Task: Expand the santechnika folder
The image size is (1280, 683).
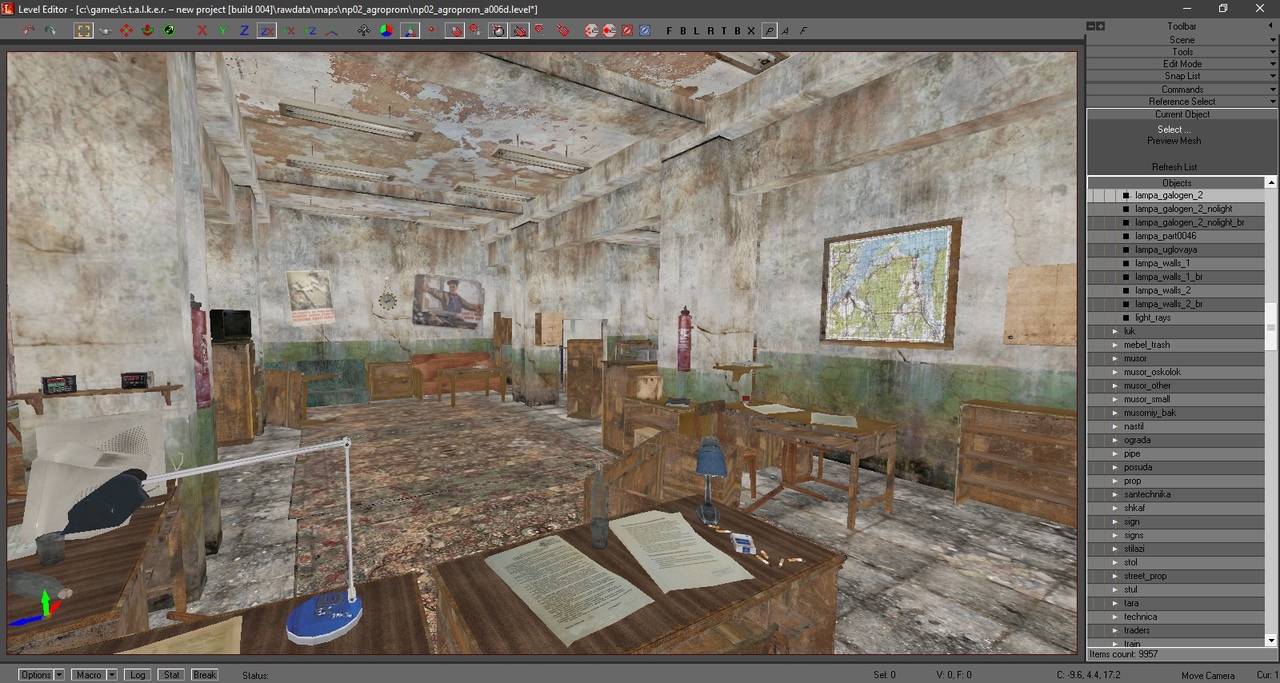Action: [x=1115, y=494]
